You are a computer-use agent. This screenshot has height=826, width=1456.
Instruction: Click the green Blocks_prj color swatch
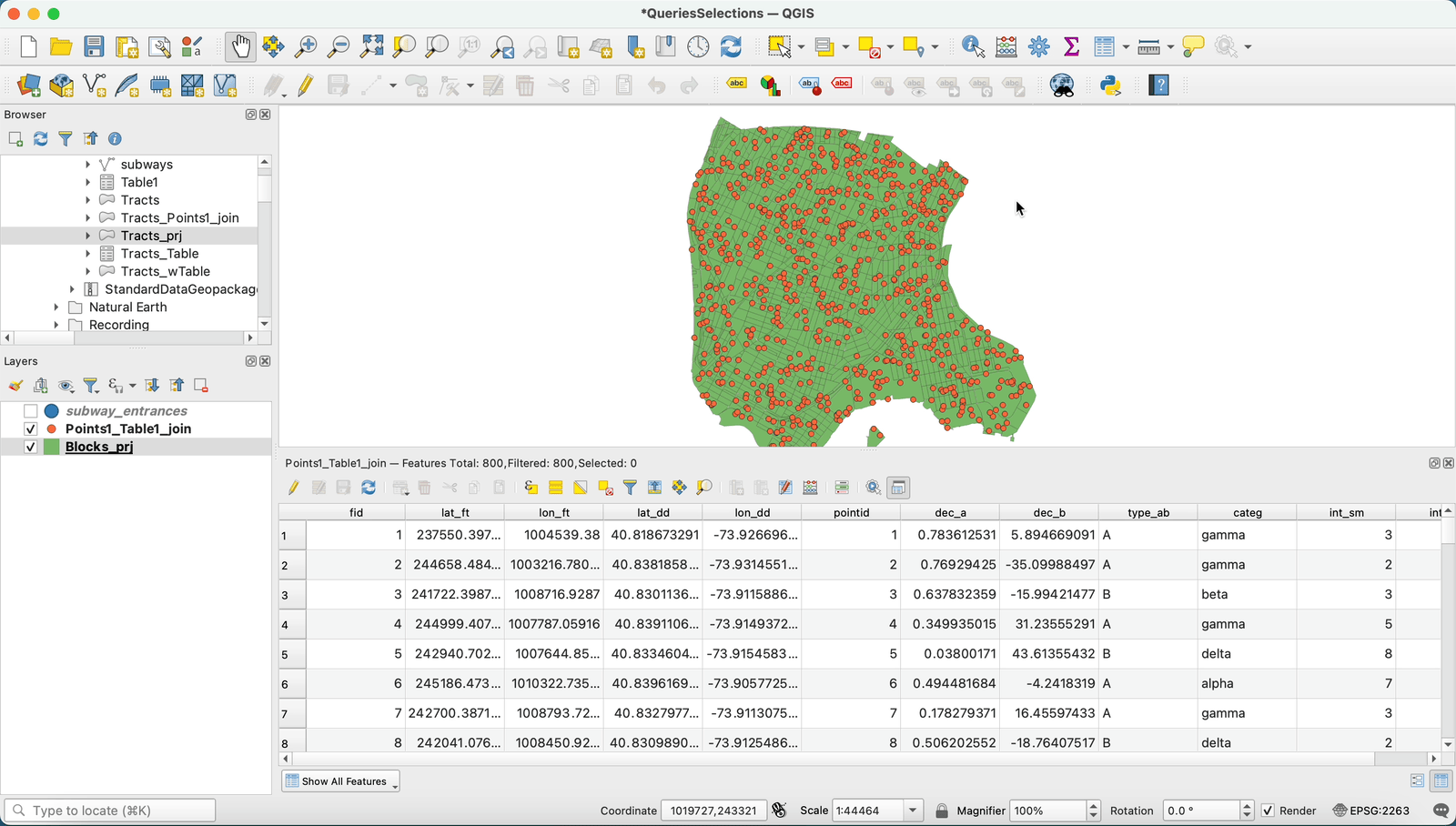pyautogui.click(x=51, y=447)
